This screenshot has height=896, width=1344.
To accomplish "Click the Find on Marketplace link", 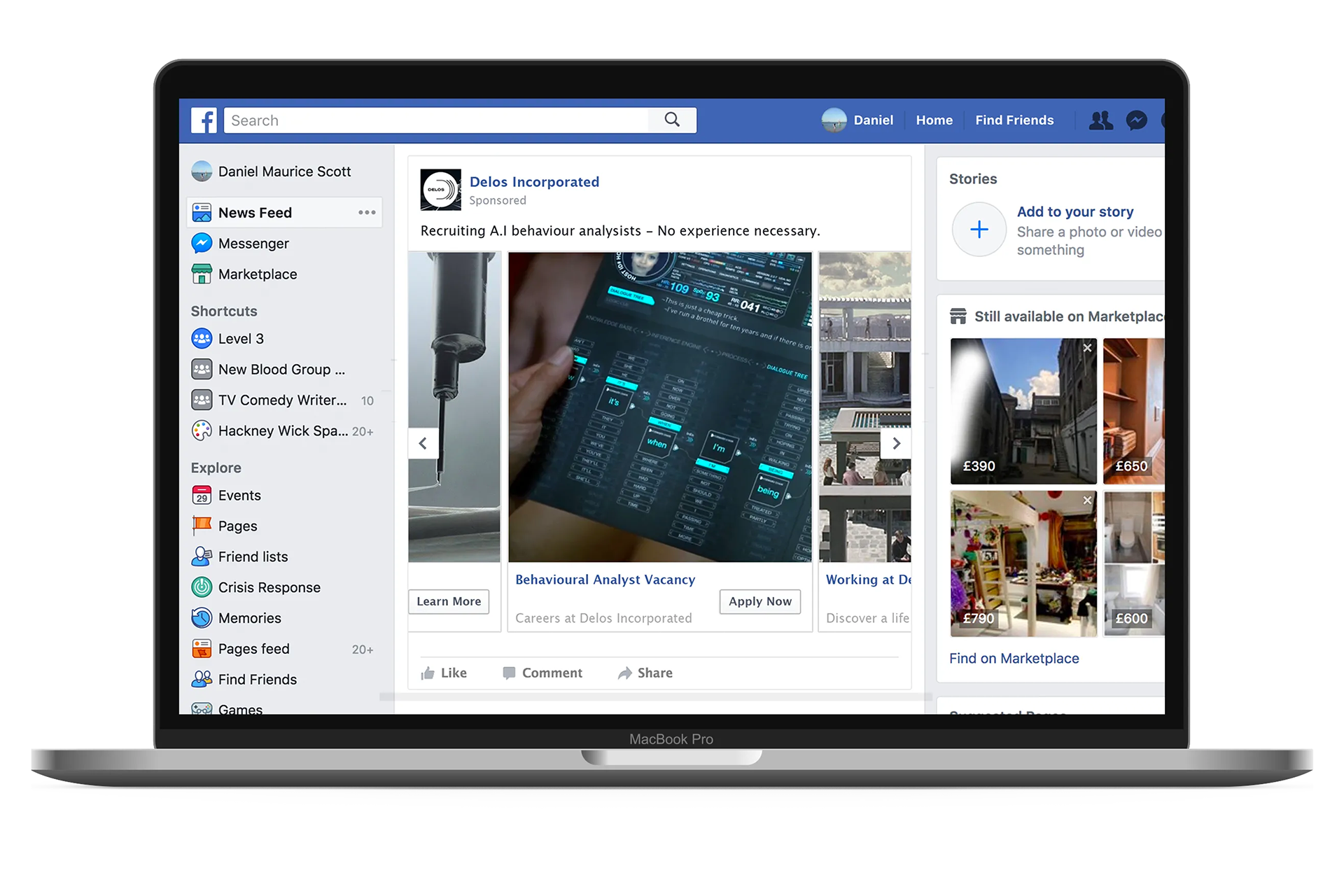I will pos(1014,658).
